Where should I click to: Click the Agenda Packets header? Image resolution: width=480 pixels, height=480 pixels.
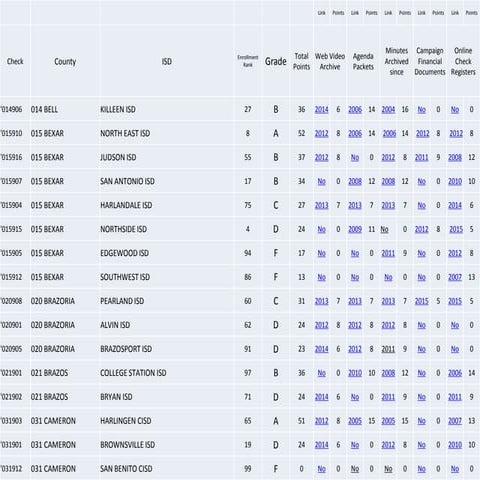coord(363,62)
